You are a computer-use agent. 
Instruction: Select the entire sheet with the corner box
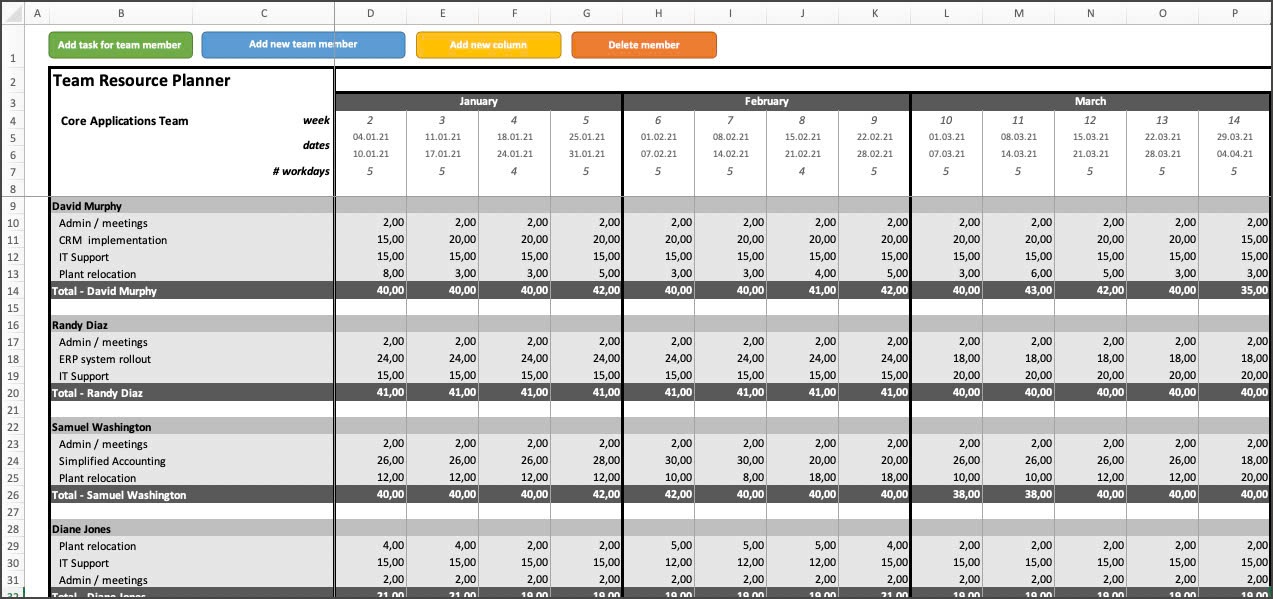(x=13, y=13)
